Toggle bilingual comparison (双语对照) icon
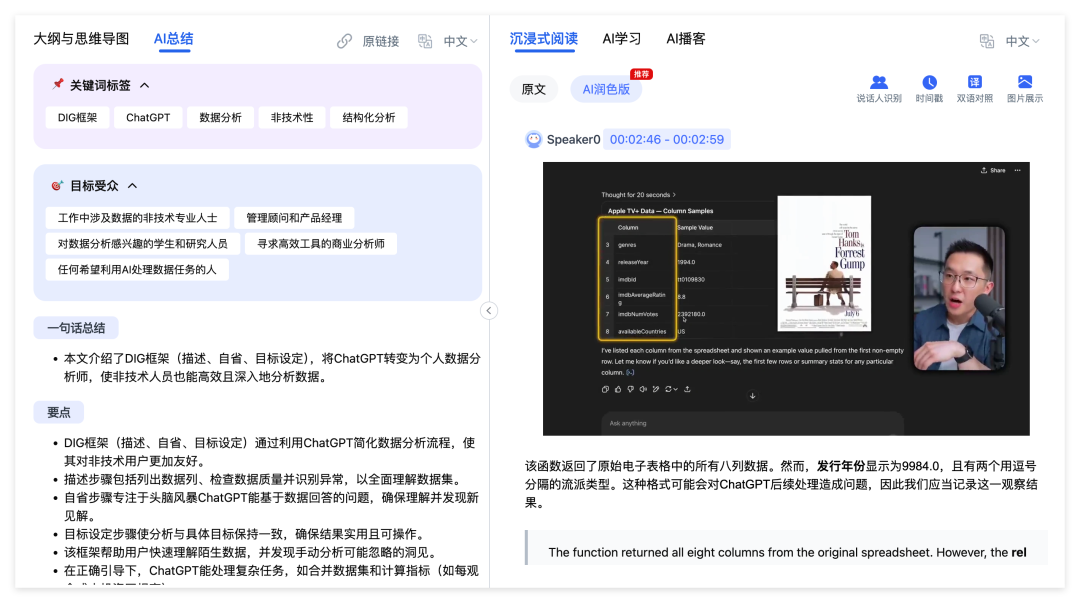The width and height of the screenshot is (1080, 603). (x=974, y=83)
